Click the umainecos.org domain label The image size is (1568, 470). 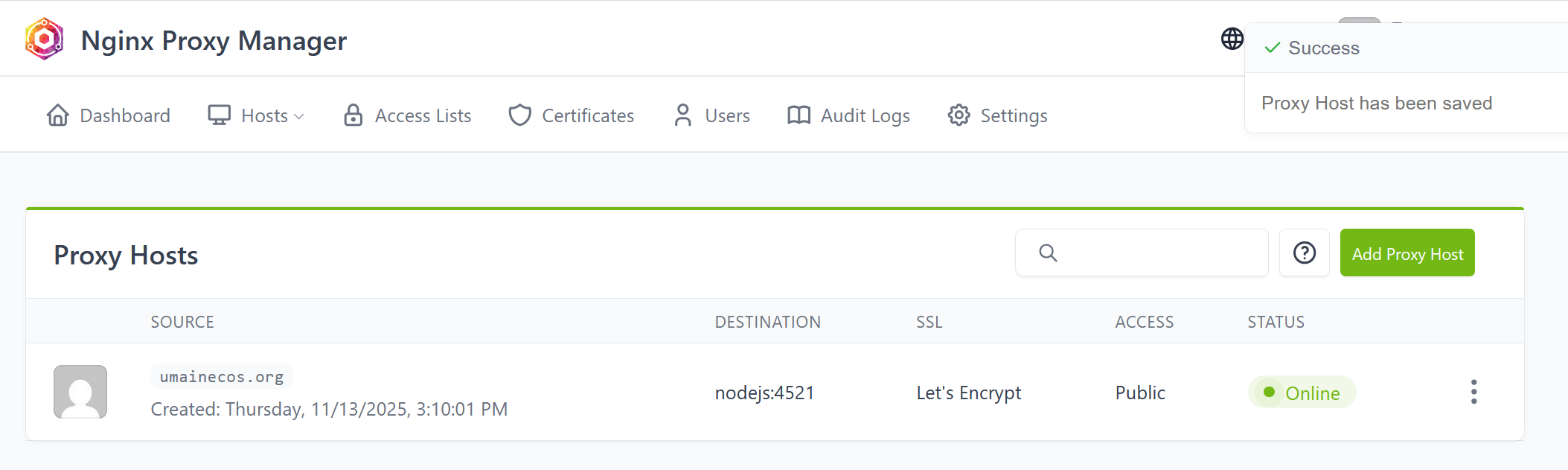[222, 377]
